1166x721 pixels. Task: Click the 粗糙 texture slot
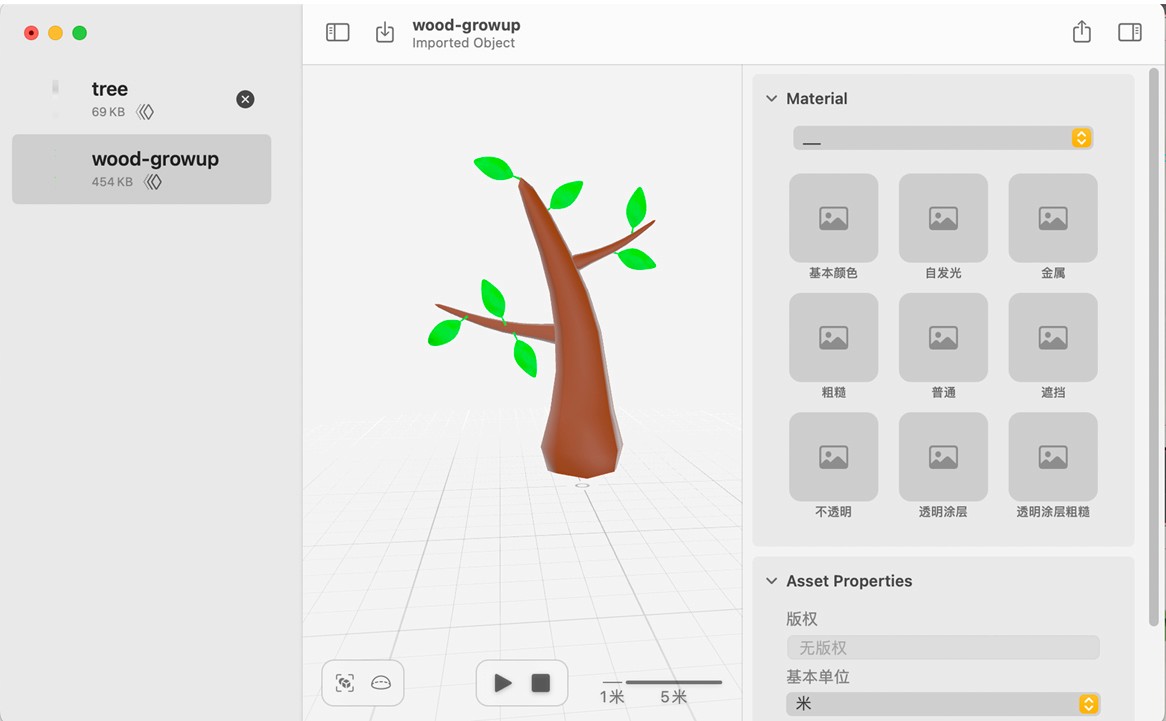834,337
